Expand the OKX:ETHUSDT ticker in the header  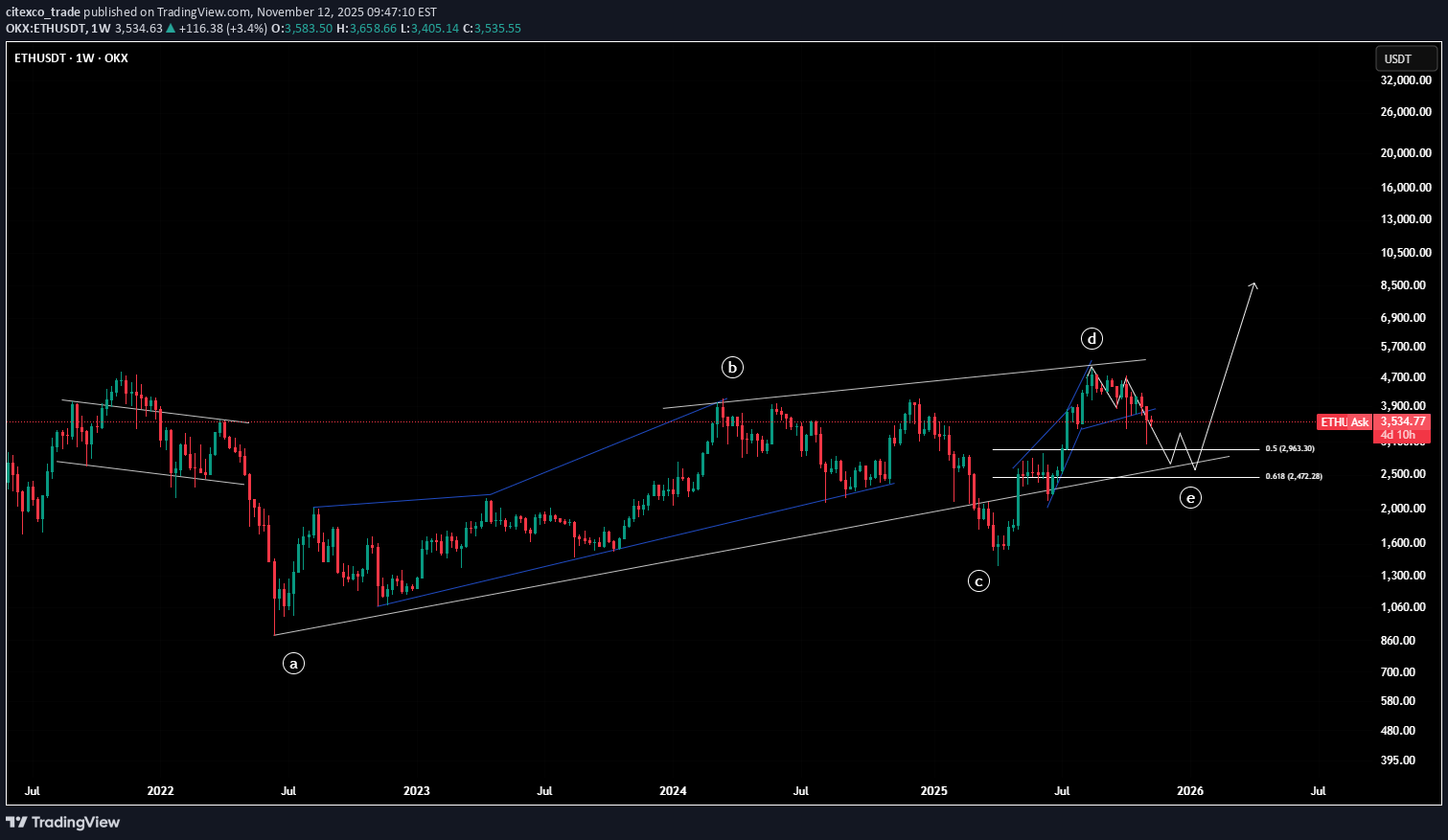point(47,29)
